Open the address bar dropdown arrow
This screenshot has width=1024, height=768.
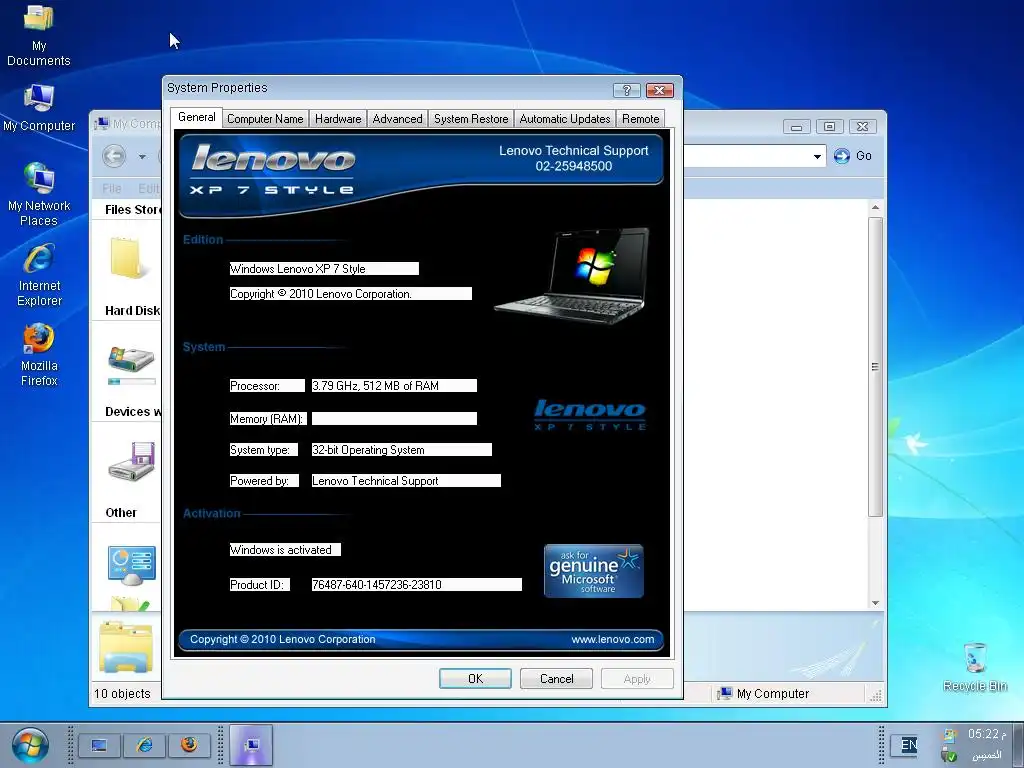817,157
